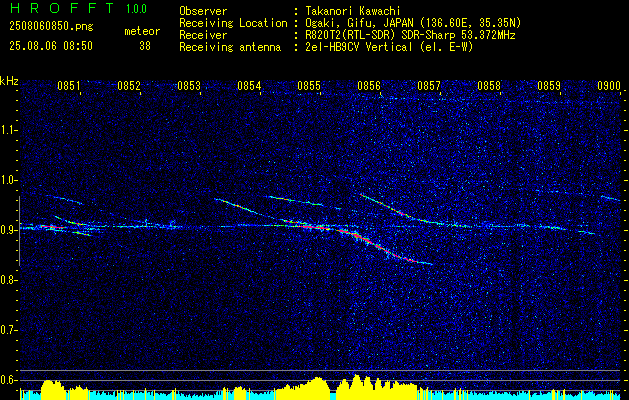Image resolution: width=629 pixels, height=400 pixels.
Task: Click the HROFFT program title text
Action: [x=63, y=8]
